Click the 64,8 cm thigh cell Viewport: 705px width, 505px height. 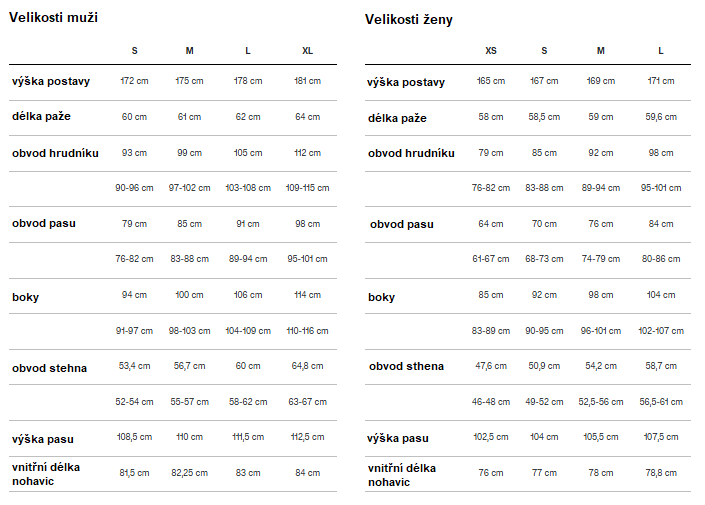(307, 366)
